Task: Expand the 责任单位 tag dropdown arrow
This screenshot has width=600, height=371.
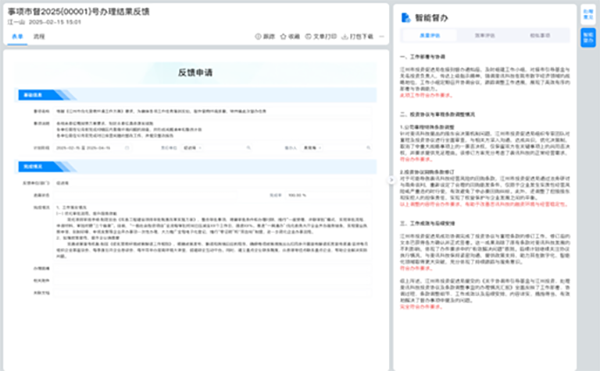Action: point(200,148)
